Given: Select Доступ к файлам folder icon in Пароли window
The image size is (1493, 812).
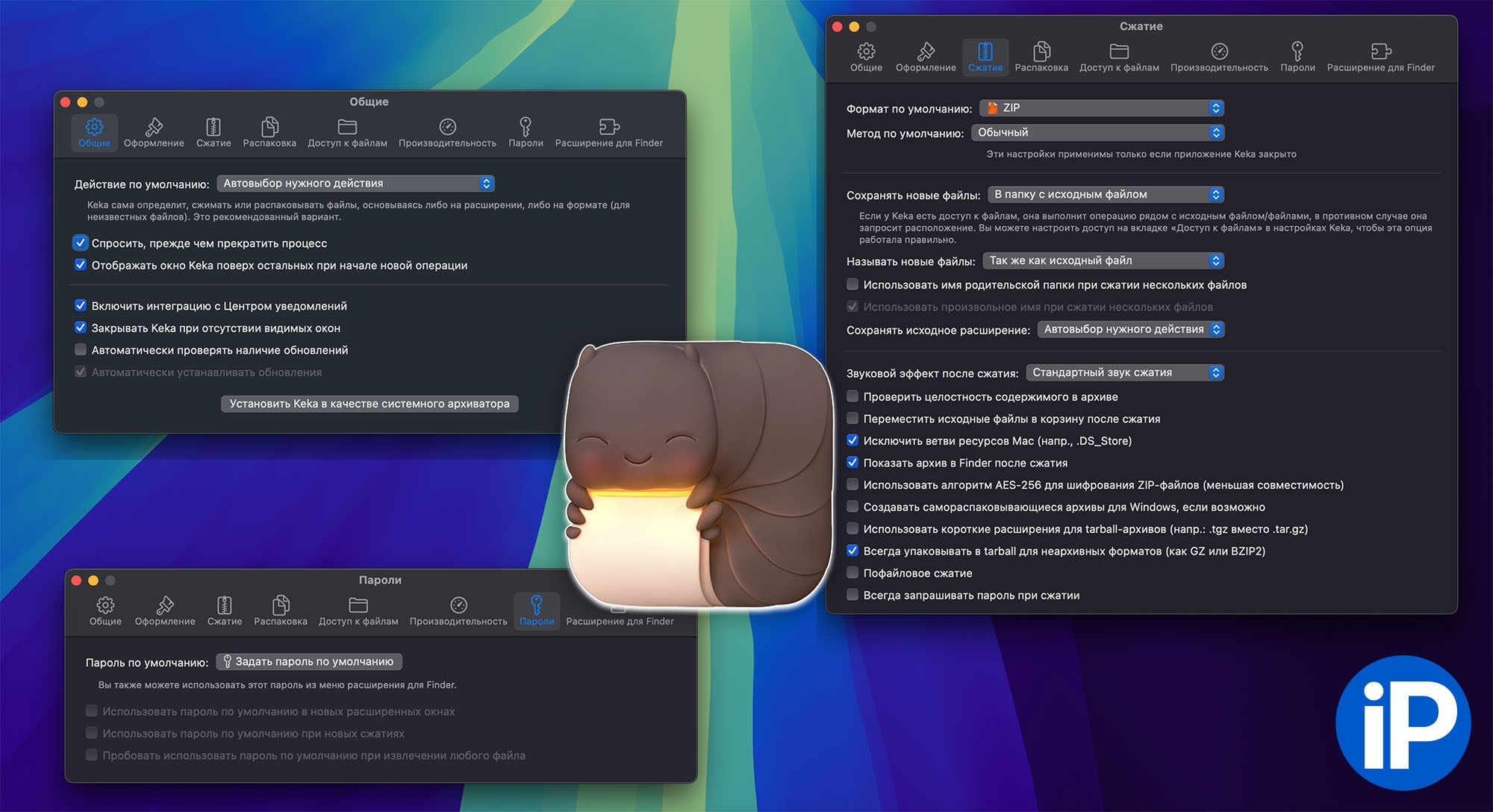Looking at the screenshot, I should [358, 605].
